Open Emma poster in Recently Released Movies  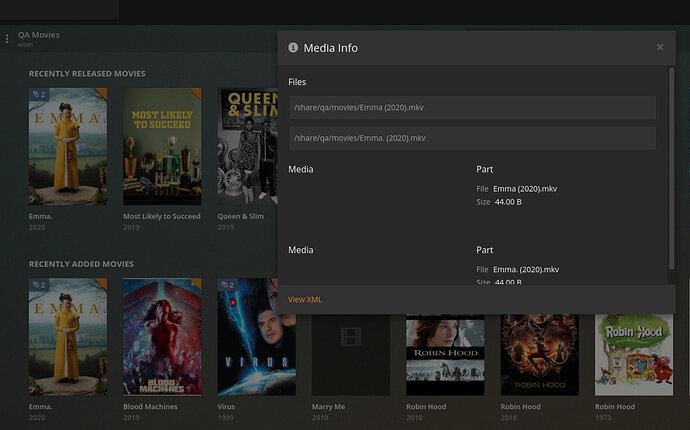coord(68,147)
